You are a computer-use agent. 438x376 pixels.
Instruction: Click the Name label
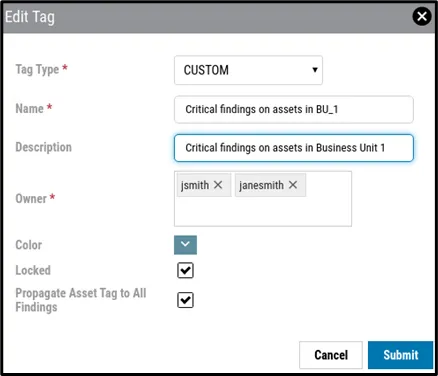click(29, 109)
